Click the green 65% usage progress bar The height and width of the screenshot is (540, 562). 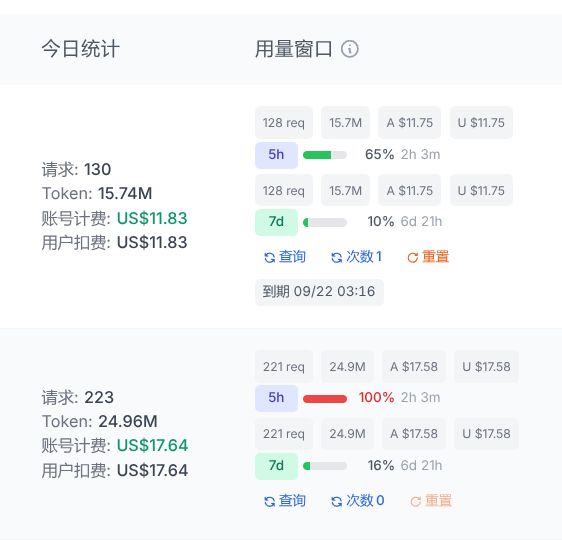(x=325, y=155)
